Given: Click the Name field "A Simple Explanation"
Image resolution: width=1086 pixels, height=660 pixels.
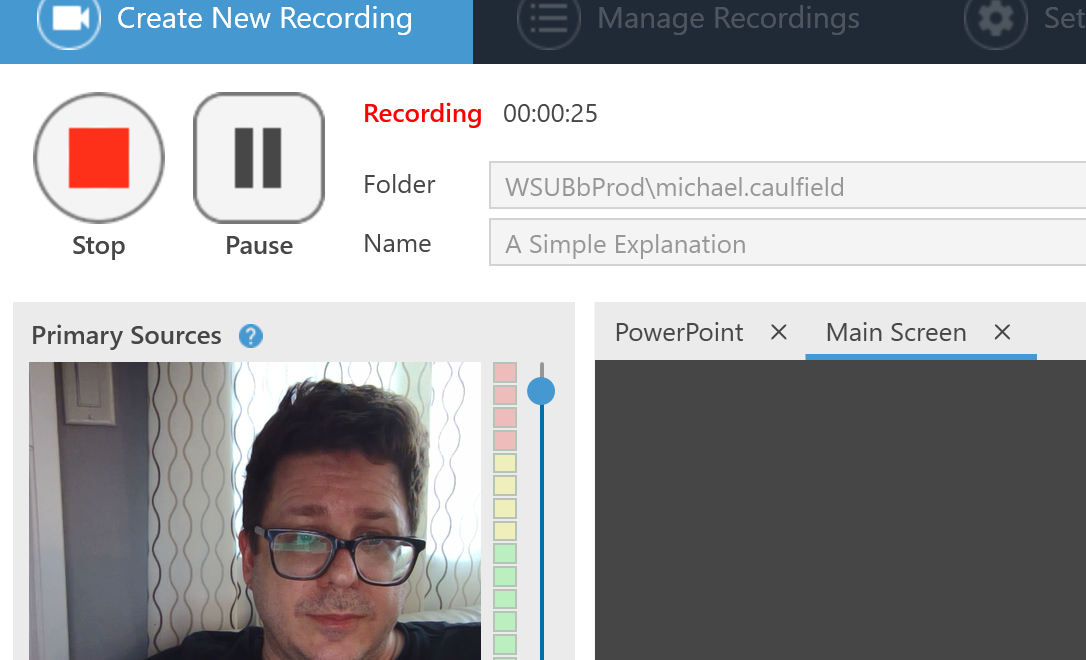Looking at the screenshot, I should pyautogui.click(x=787, y=245).
